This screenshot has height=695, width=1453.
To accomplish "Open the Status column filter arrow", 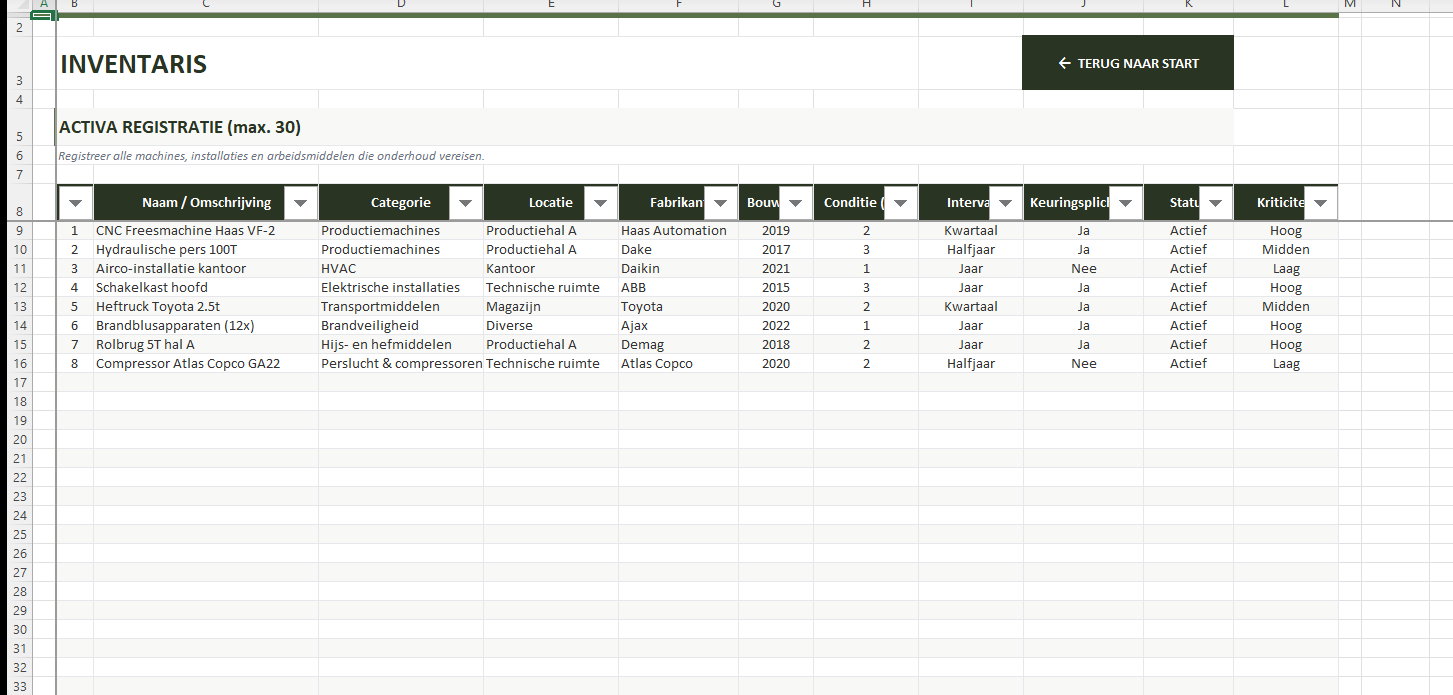I will 1215,203.
